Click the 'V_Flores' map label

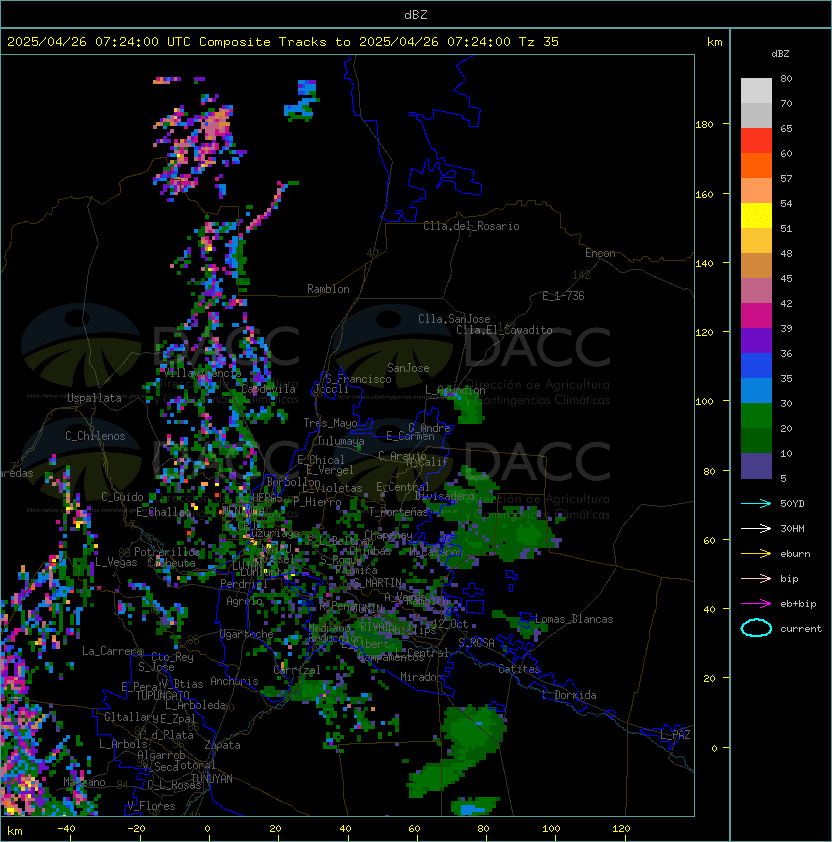(x=151, y=806)
